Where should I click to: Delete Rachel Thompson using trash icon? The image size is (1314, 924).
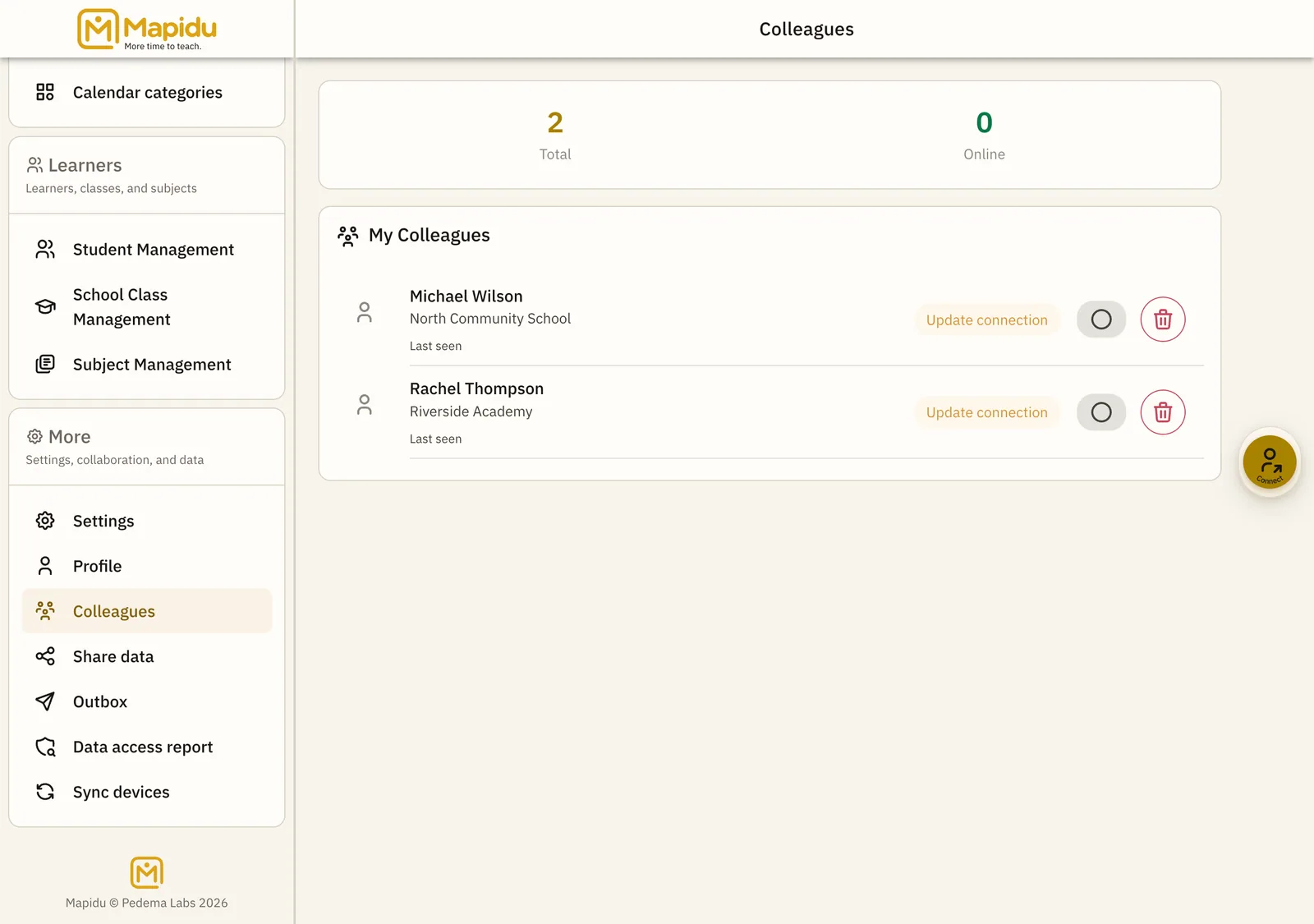[x=1163, y=412]
